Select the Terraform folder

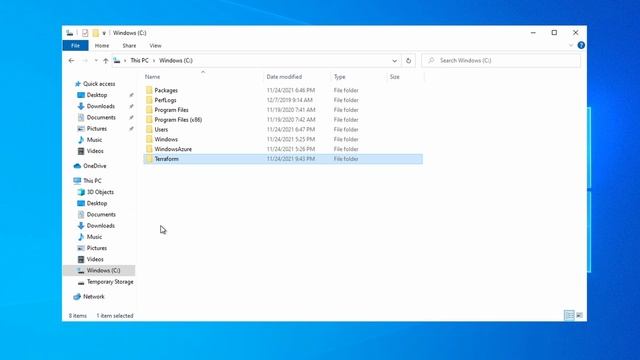coord(167,159)
